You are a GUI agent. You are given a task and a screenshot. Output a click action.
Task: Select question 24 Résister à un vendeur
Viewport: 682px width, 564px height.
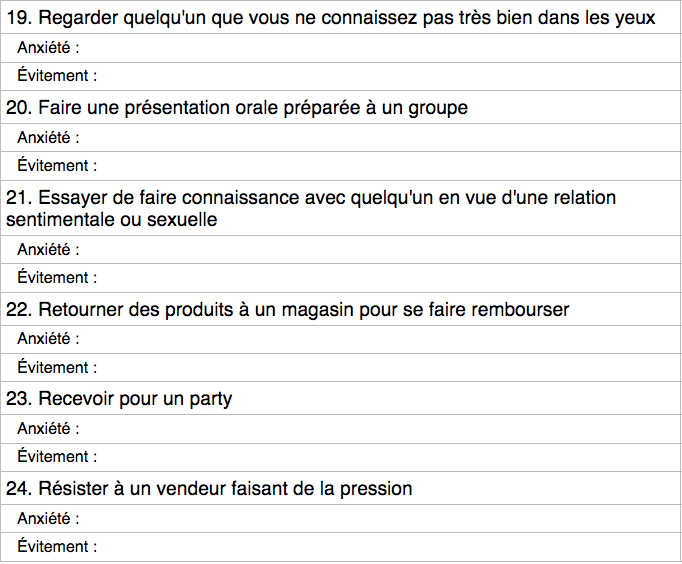coord(209,489)
